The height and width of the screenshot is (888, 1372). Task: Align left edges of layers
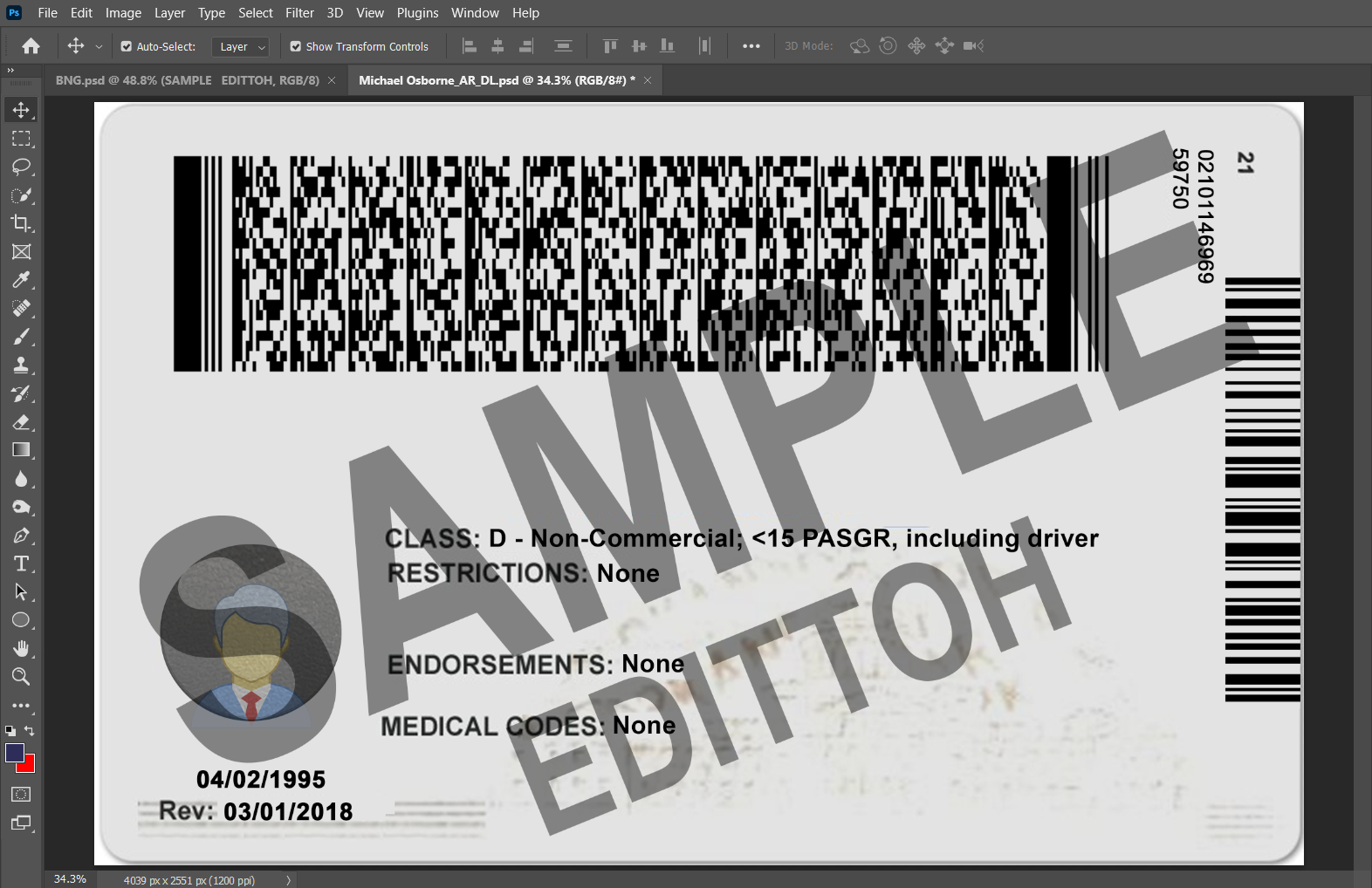tap(470, 46)
